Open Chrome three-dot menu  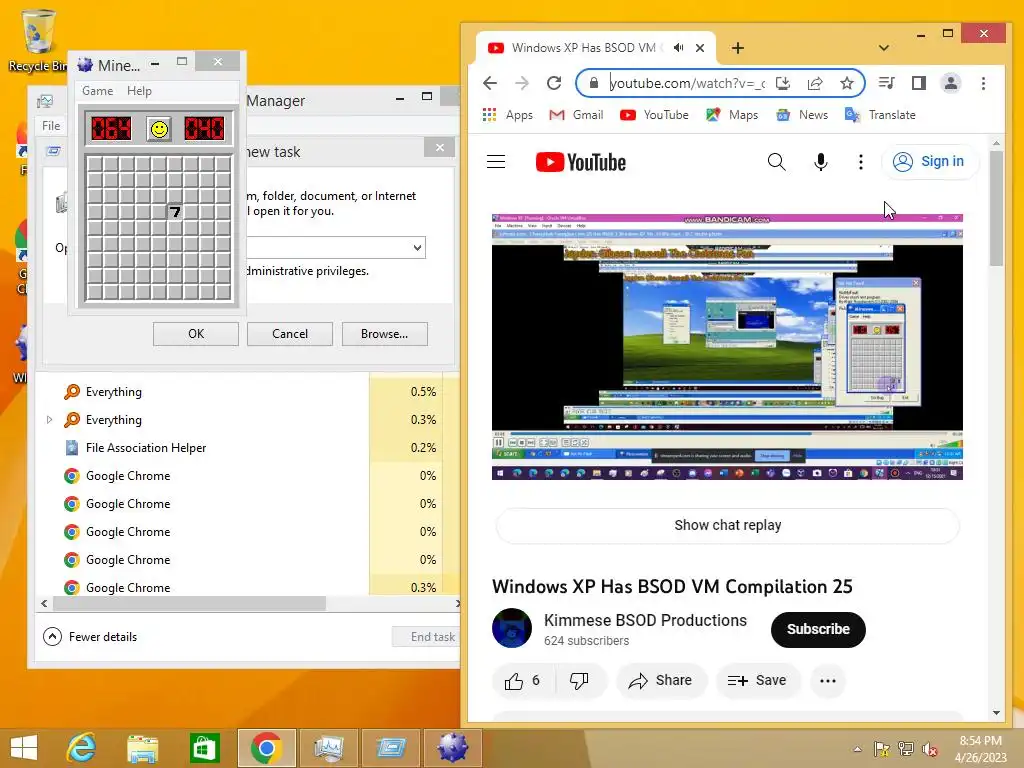[983, 83]
